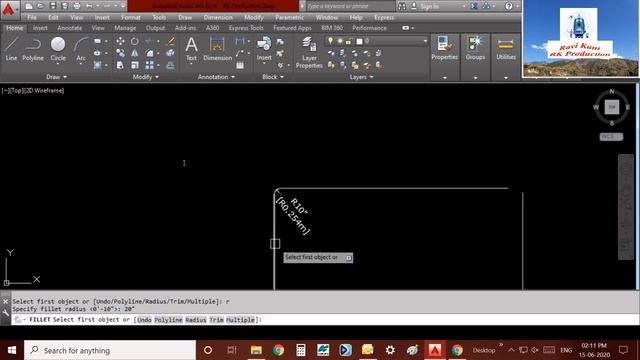640x360 pixels.
Task: Open Layer Properties manager
Action: (x=309, y=52)
